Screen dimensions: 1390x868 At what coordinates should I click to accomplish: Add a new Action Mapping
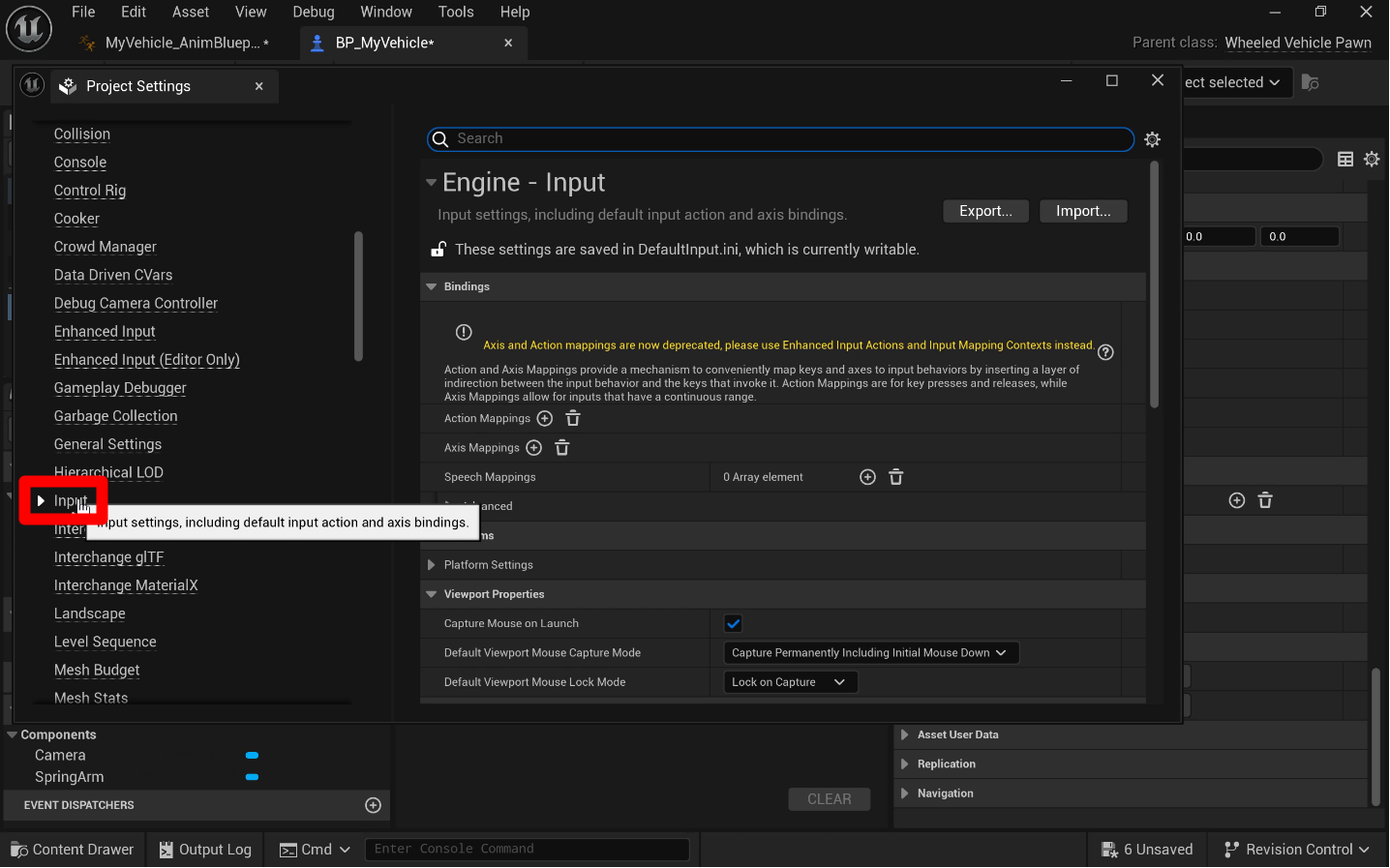545,419
